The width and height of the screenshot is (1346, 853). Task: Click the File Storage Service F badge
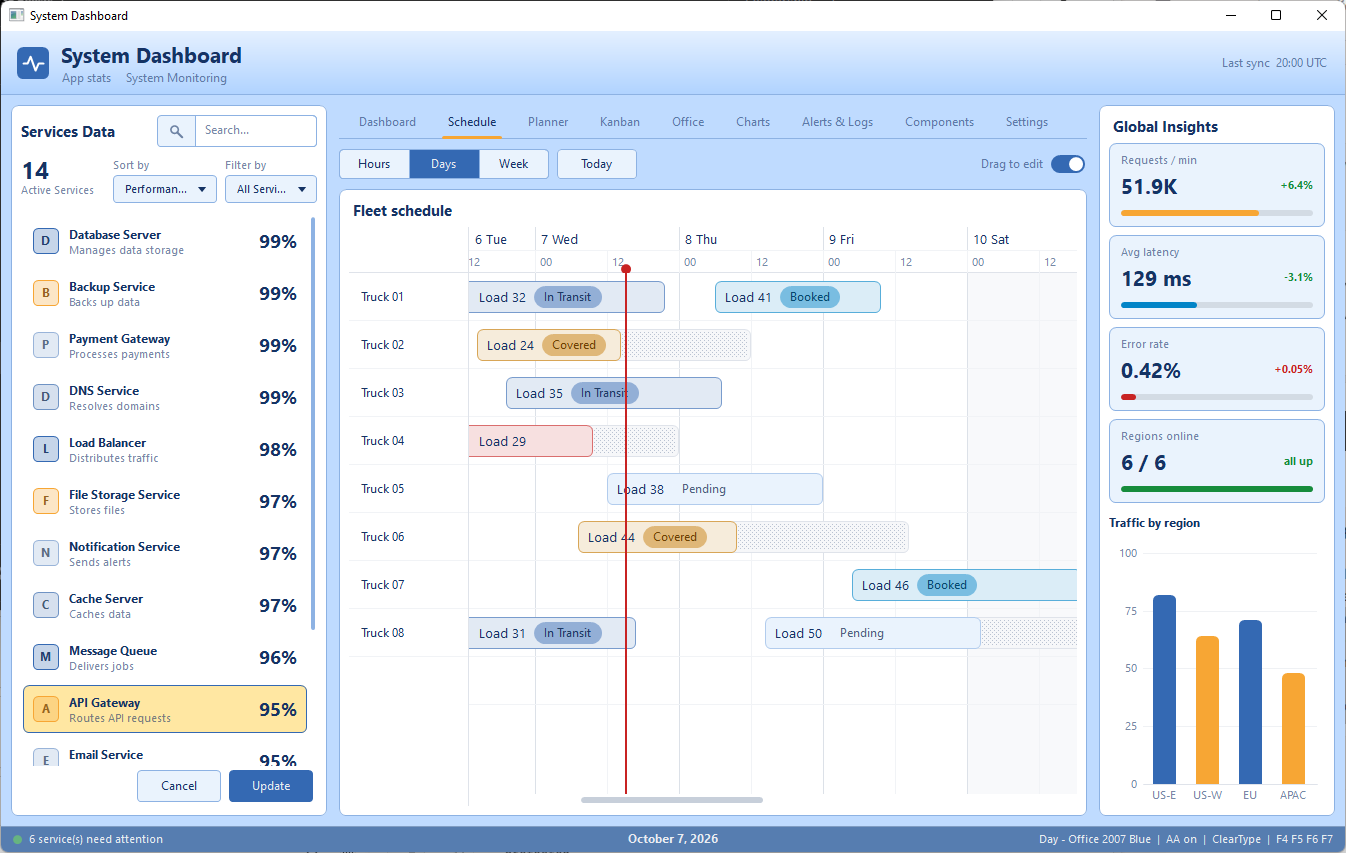(x=46, y=501)
